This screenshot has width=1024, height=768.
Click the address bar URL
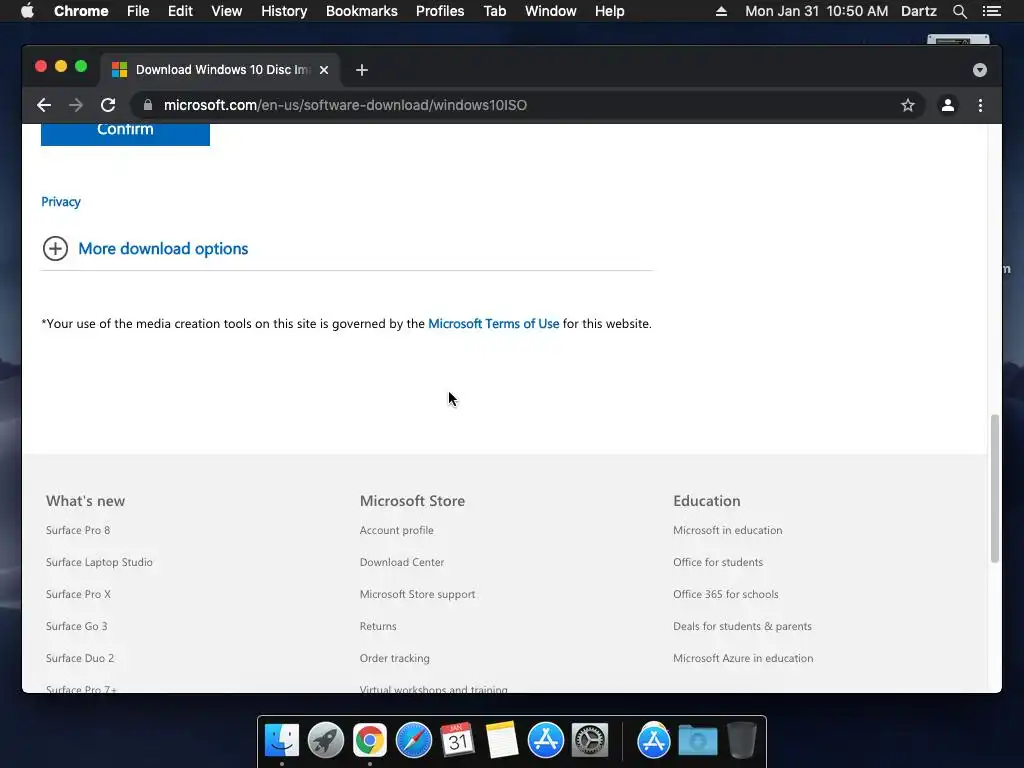point(345,105)
